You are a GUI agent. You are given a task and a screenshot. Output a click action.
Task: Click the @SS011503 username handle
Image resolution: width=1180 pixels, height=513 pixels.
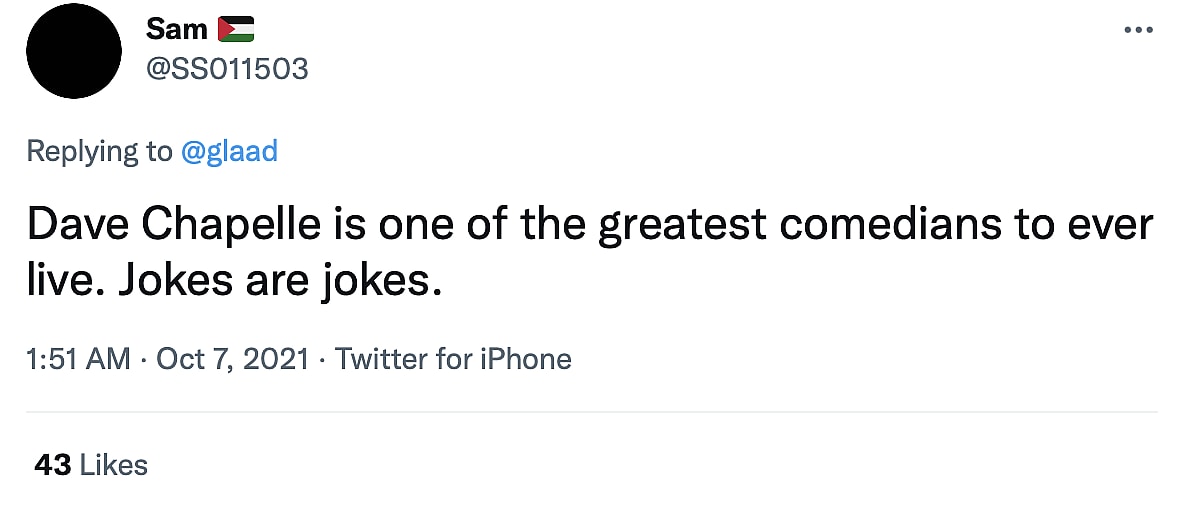click(x=227, y=68)
